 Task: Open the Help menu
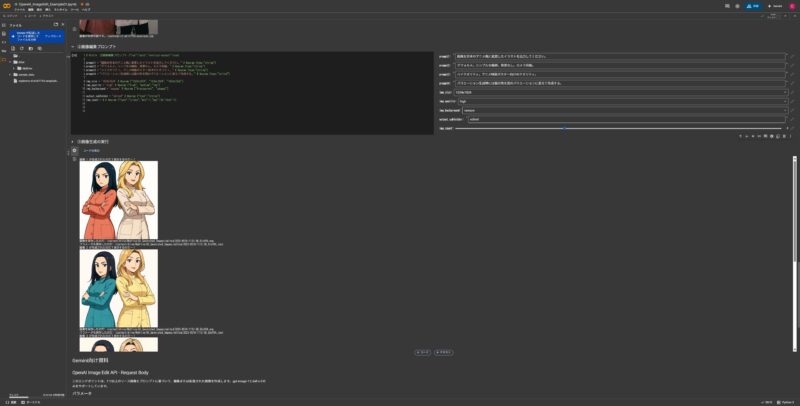pyautogui.click(x=86, y=10)
